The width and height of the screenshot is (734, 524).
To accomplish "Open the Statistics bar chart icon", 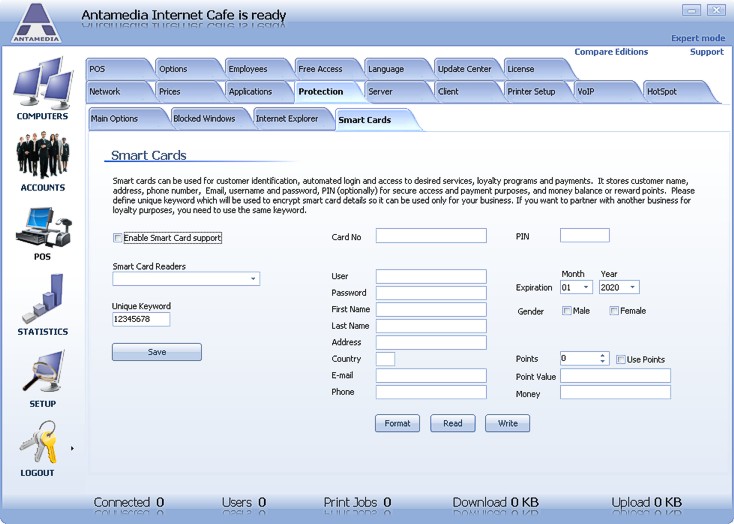I will click(x=43, y=298).
